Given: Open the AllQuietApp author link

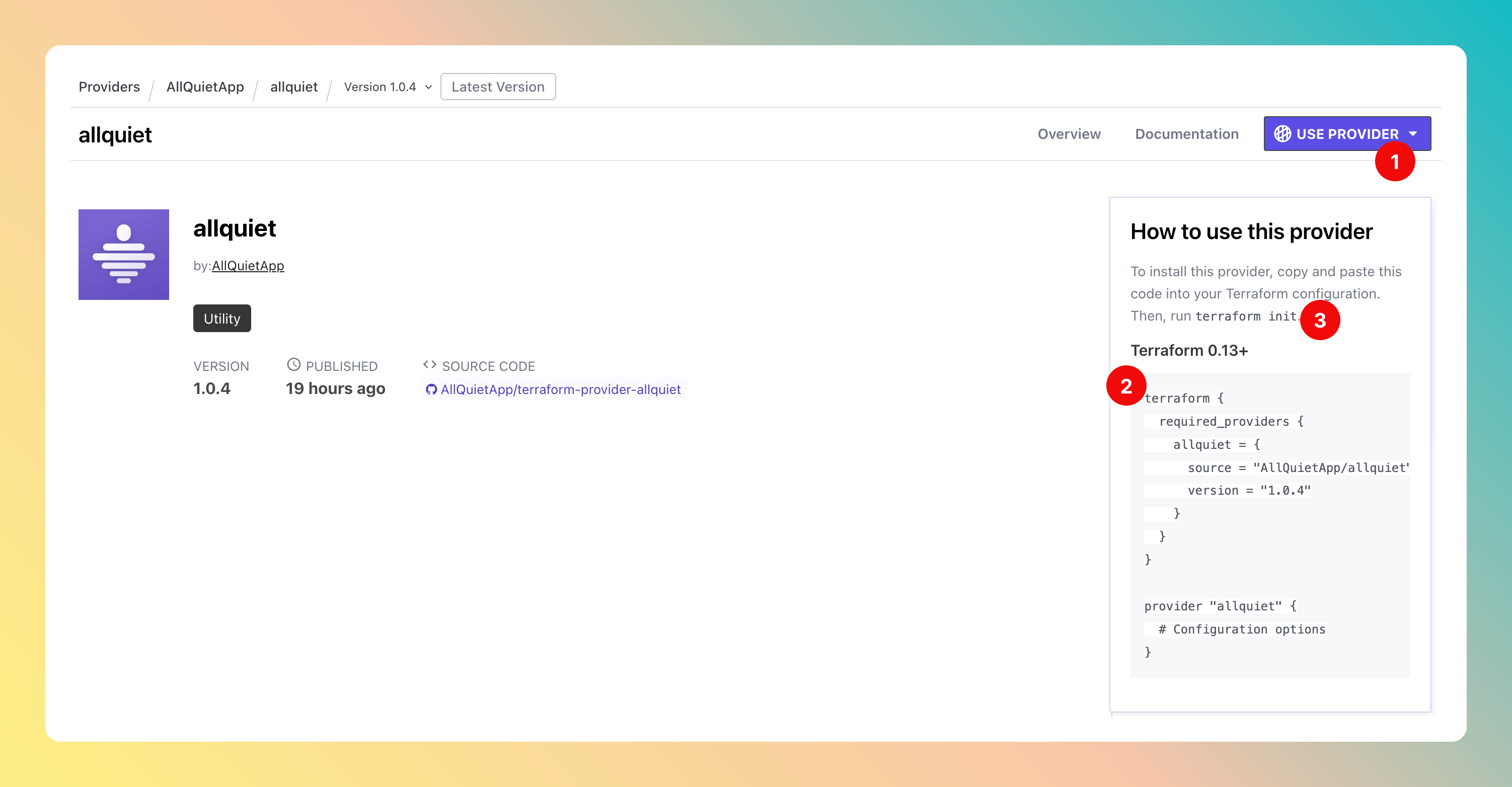Looking at the screenshot, I should (x=248, y=266).
